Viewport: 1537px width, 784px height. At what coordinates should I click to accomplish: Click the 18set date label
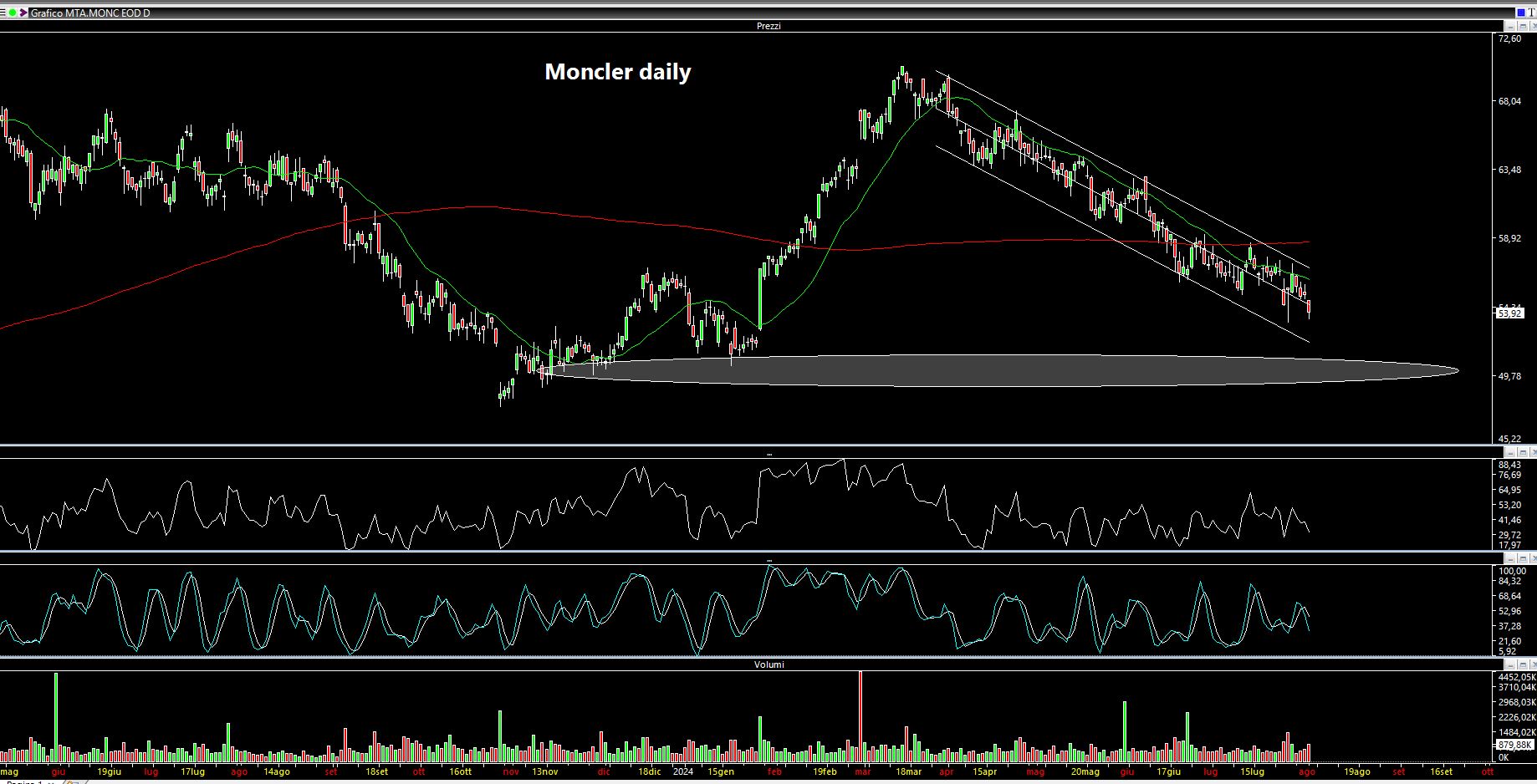click(x=376, y=771)
